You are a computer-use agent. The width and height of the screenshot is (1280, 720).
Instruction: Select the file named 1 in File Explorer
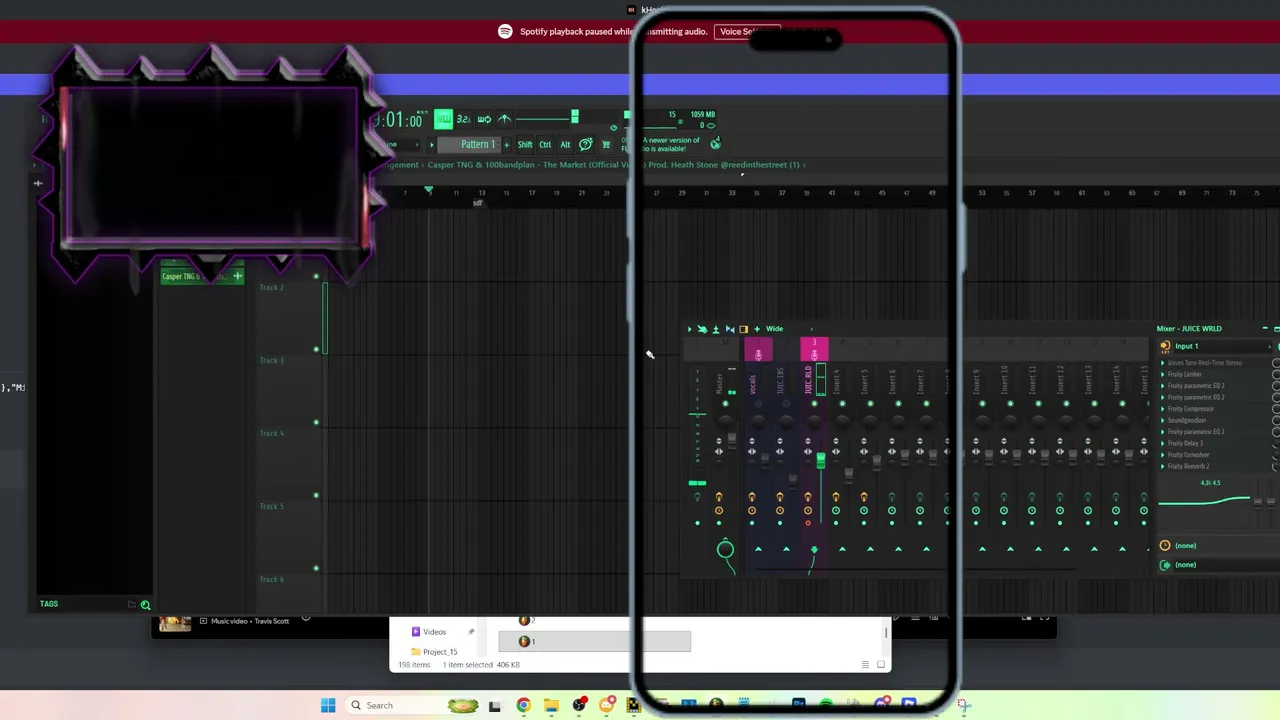[x=594, y=641]
